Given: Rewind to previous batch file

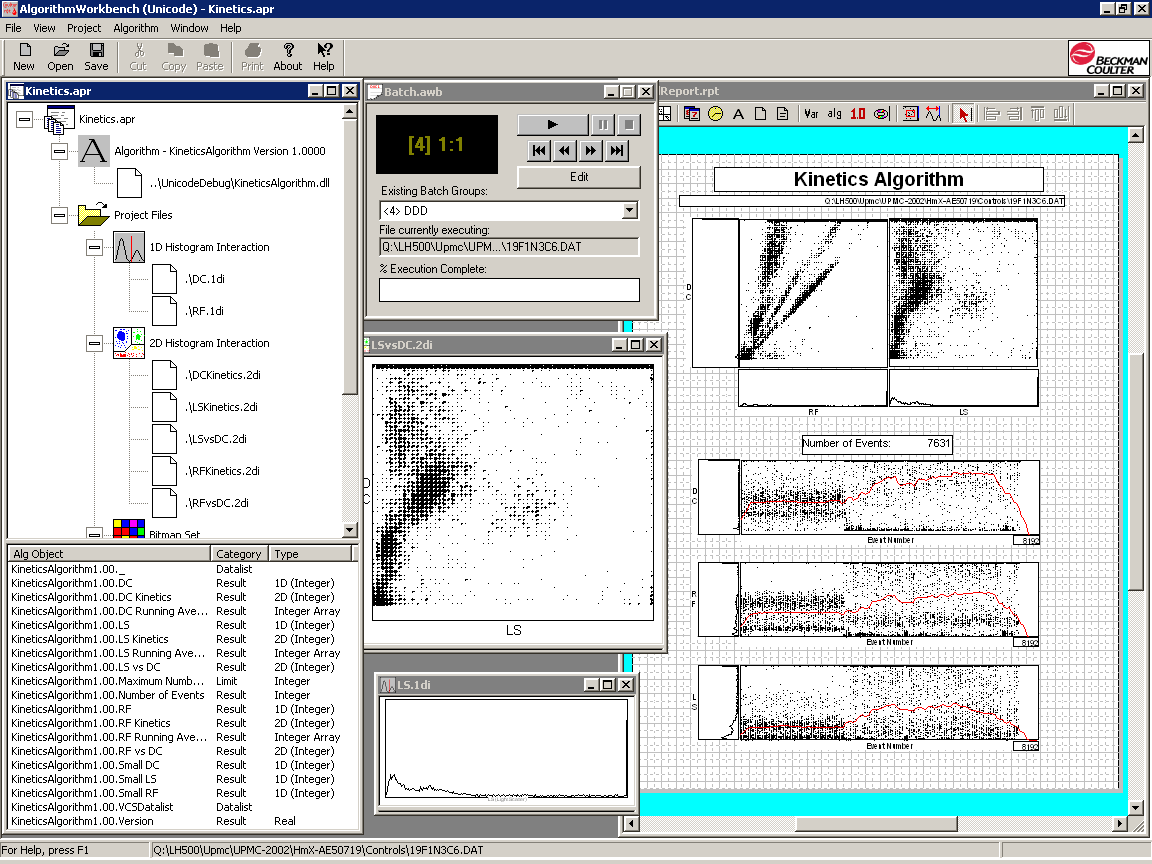Looking at the screenshot, I should click(x=565, y=151).
